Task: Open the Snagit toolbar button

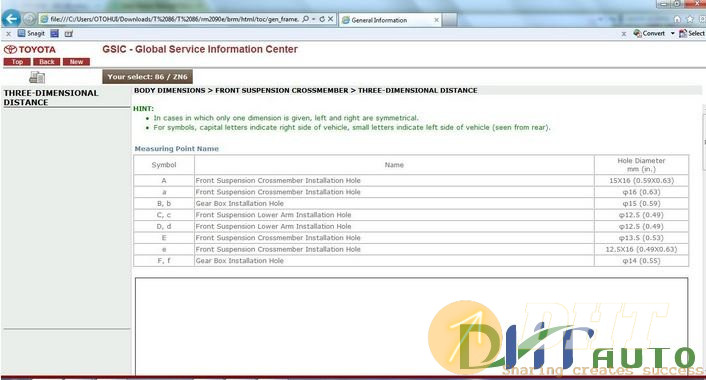Action: (x=31, y=33)
